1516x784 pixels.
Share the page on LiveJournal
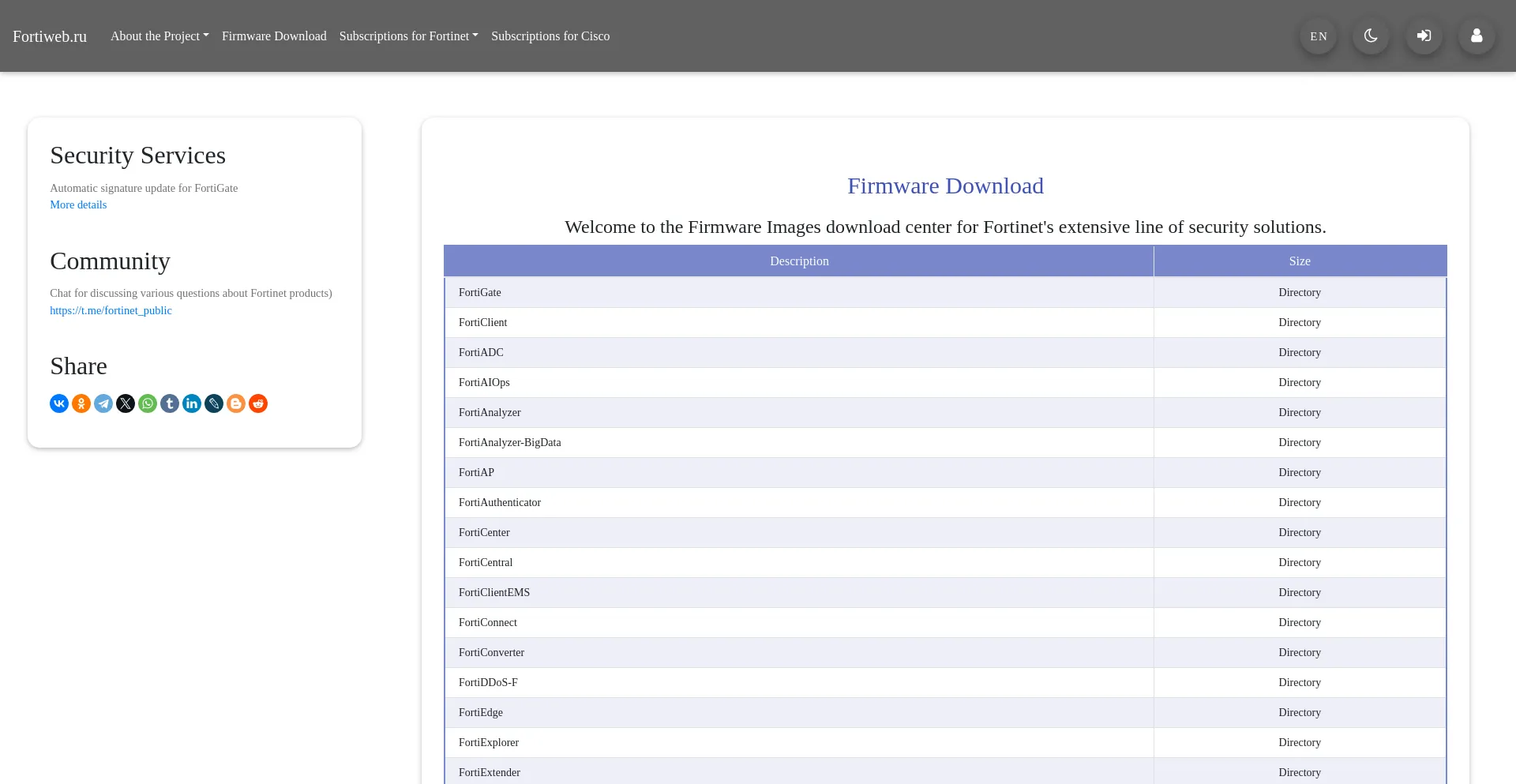pyautogui.click(x=214, y=403)
